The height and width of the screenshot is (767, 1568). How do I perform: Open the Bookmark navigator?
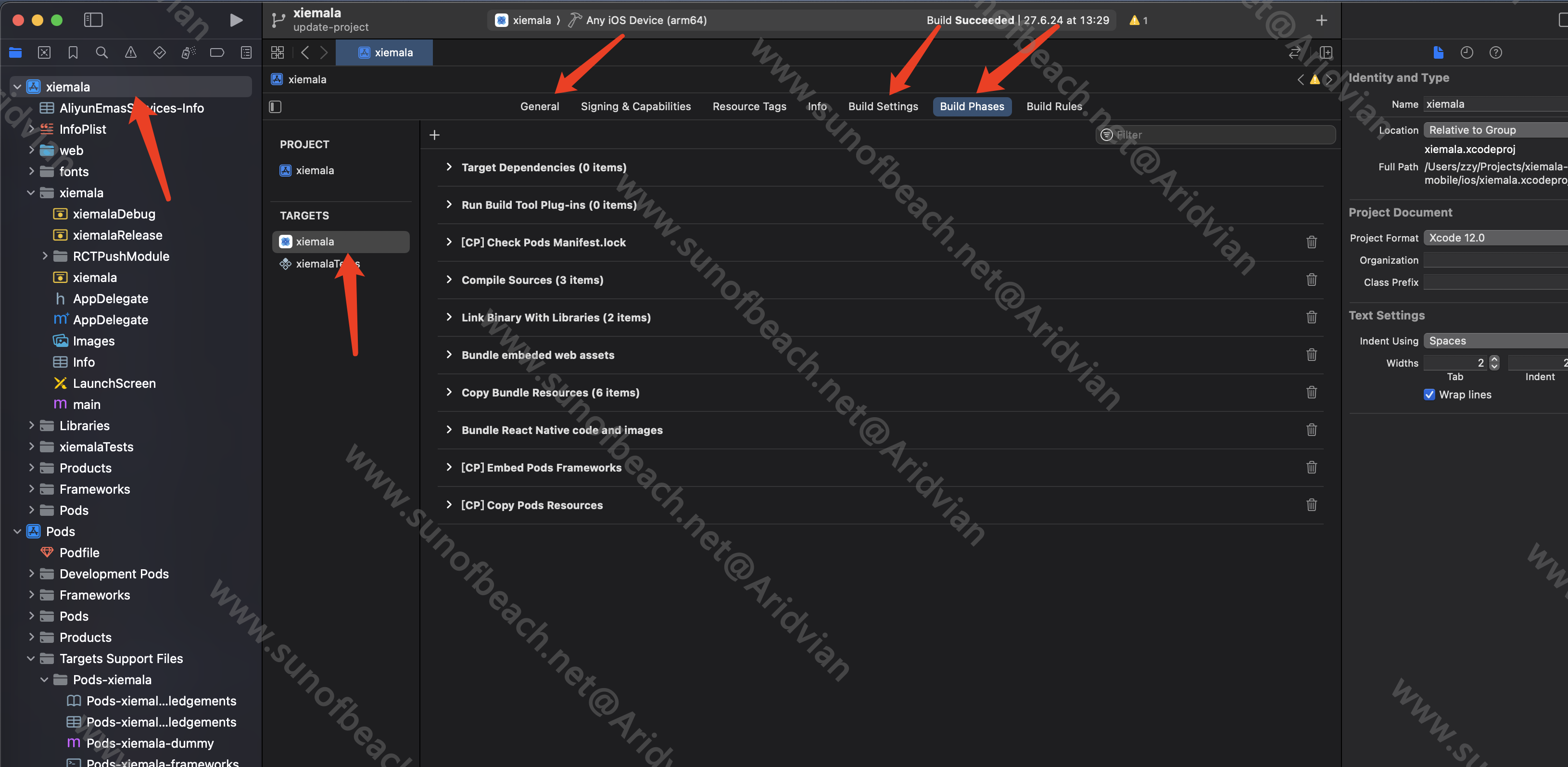tap(73, 52)
